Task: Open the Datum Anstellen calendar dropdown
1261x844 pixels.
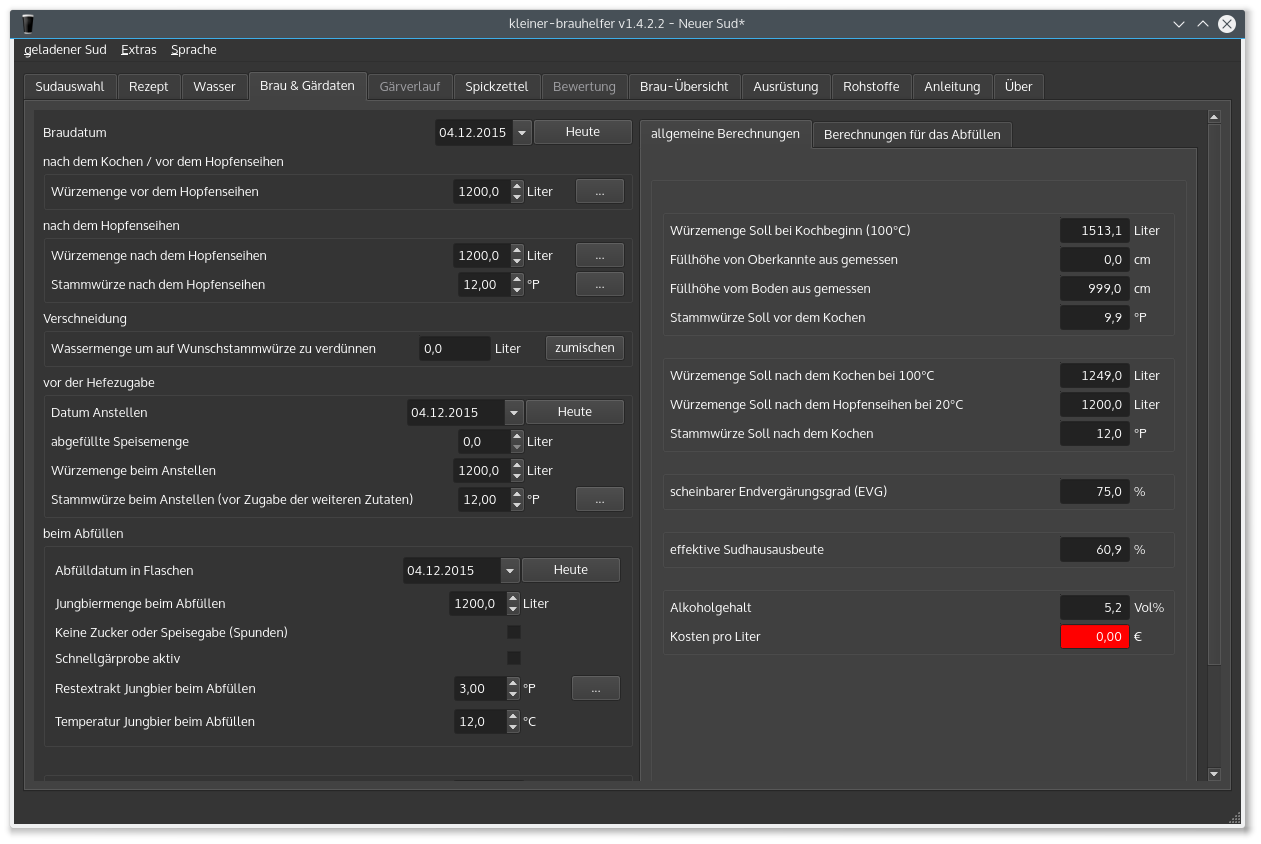Action: (x=513, y=412)
